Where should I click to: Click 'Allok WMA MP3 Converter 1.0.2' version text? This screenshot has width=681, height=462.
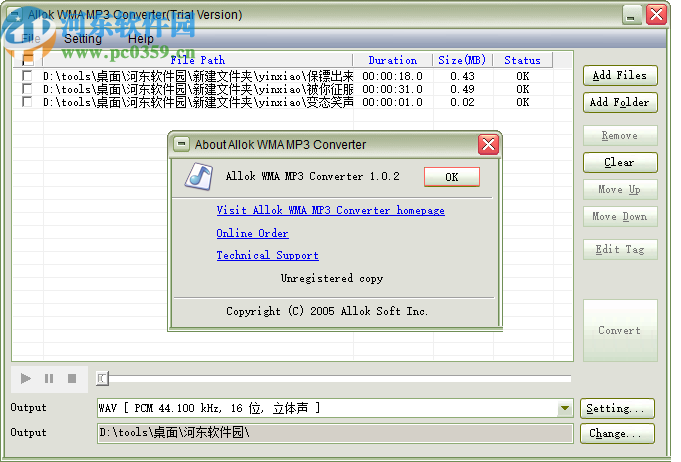pos(312,176)
